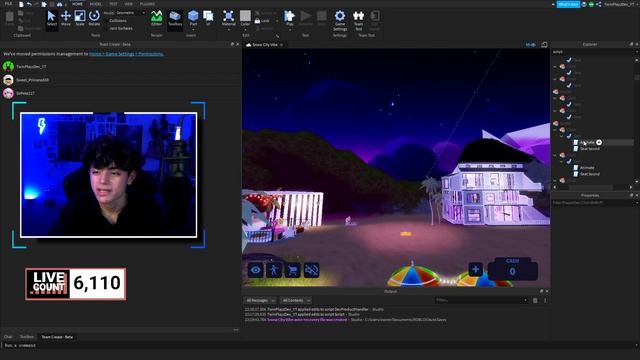Undock the Team Create panel
Image resolution: width=640 pixels, height=360 pixels.
tap(232, 44)
